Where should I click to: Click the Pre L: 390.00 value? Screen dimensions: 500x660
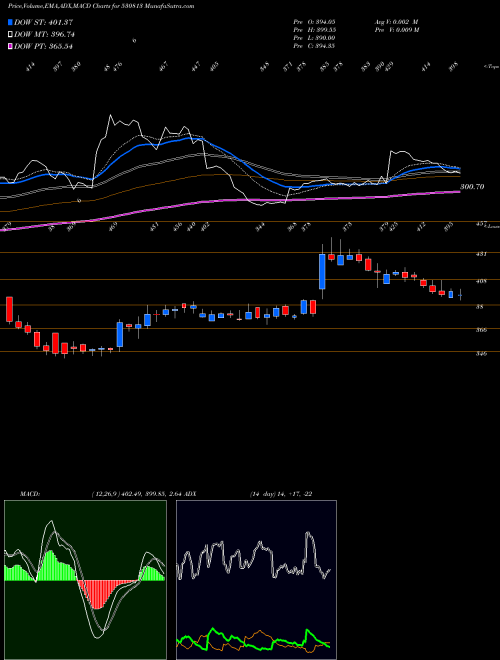coord(314,38)
